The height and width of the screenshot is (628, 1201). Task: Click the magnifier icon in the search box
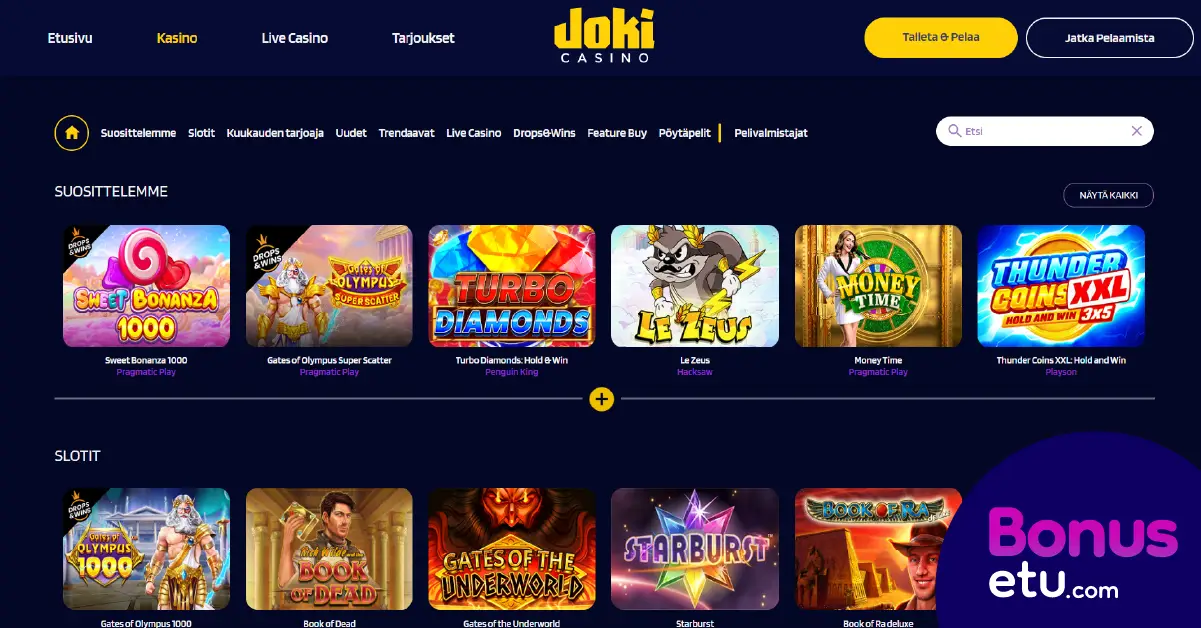click(954, 131)
